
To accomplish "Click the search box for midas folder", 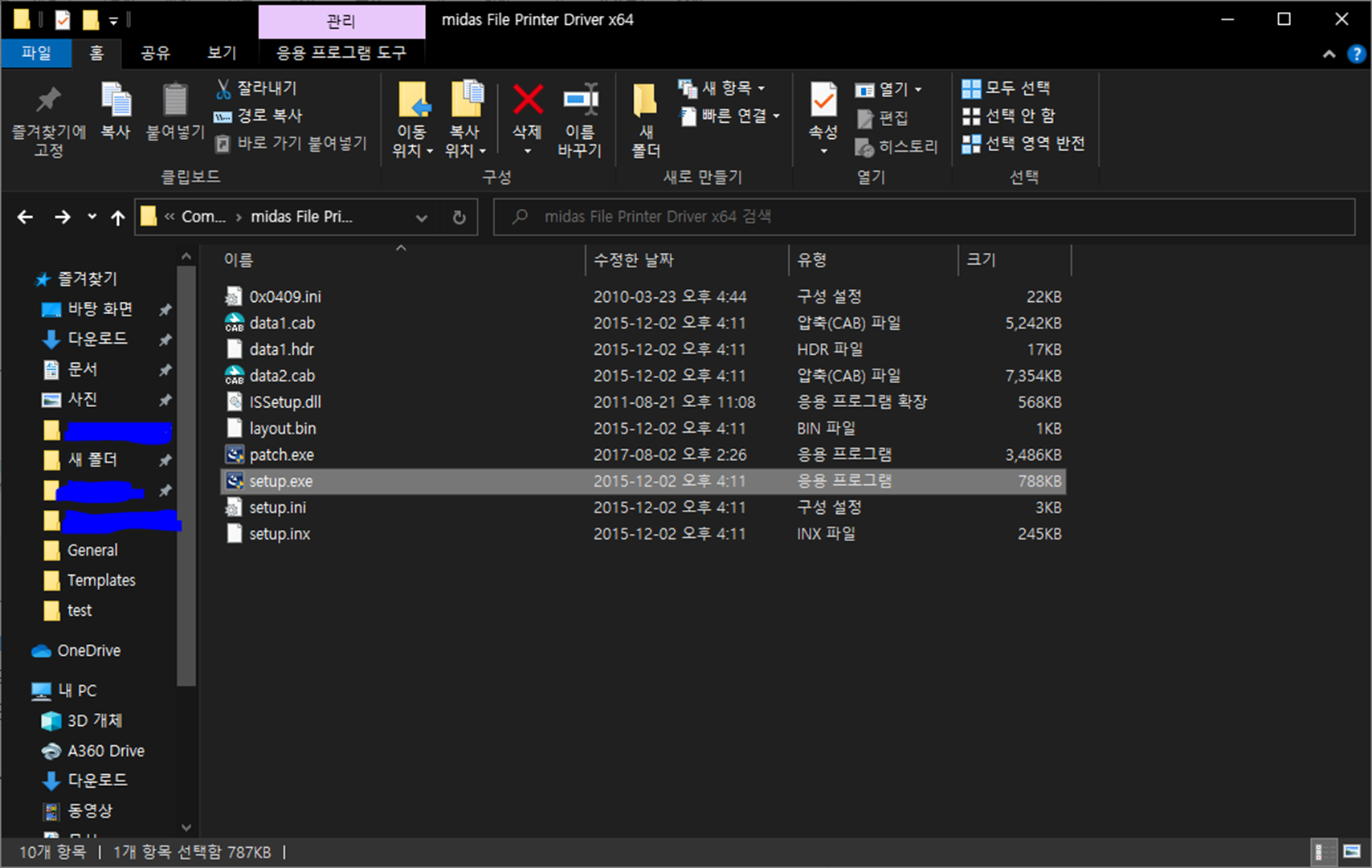I will click(x=924, y=217).
